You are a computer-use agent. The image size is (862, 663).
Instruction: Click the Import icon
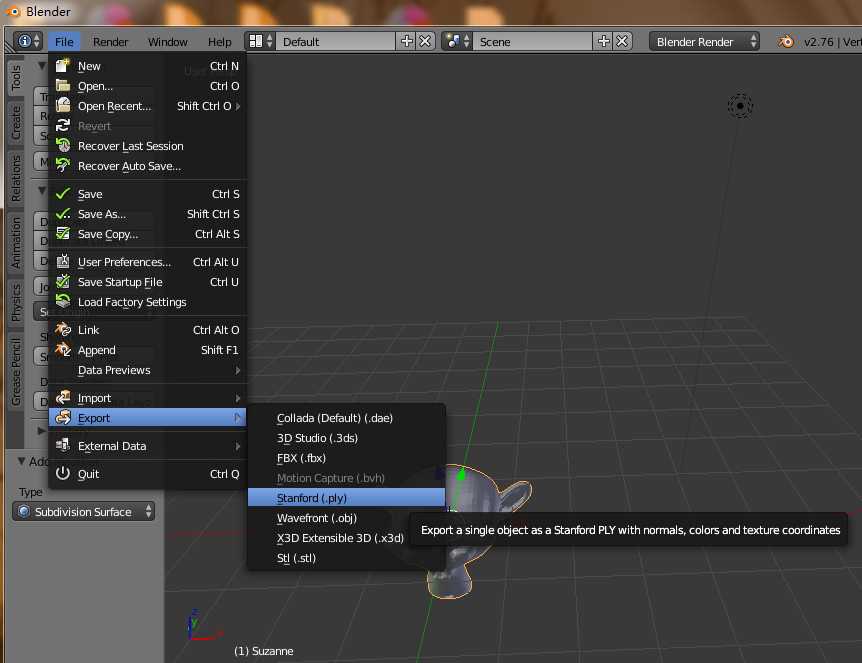(63, 397)
